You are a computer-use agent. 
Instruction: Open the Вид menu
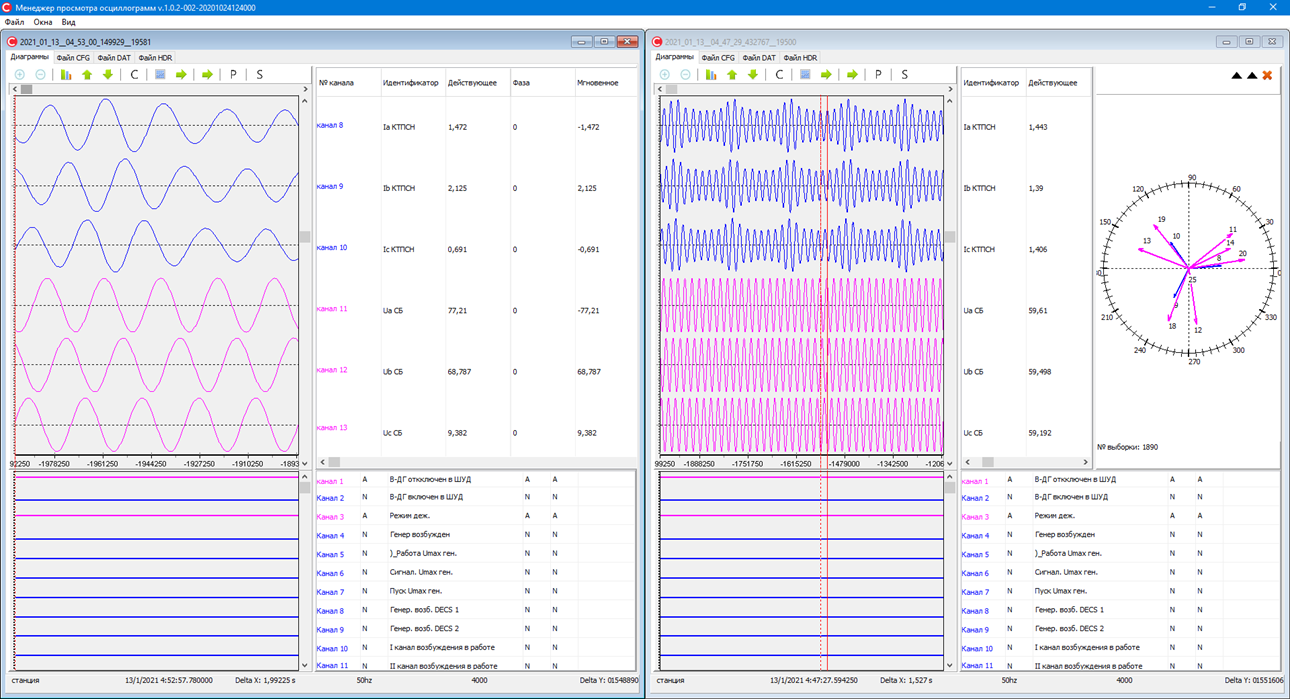[x=69, y=22]
